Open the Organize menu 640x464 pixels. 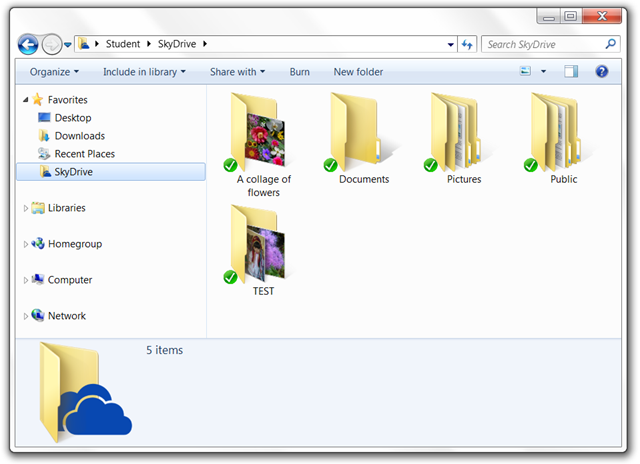54,72
